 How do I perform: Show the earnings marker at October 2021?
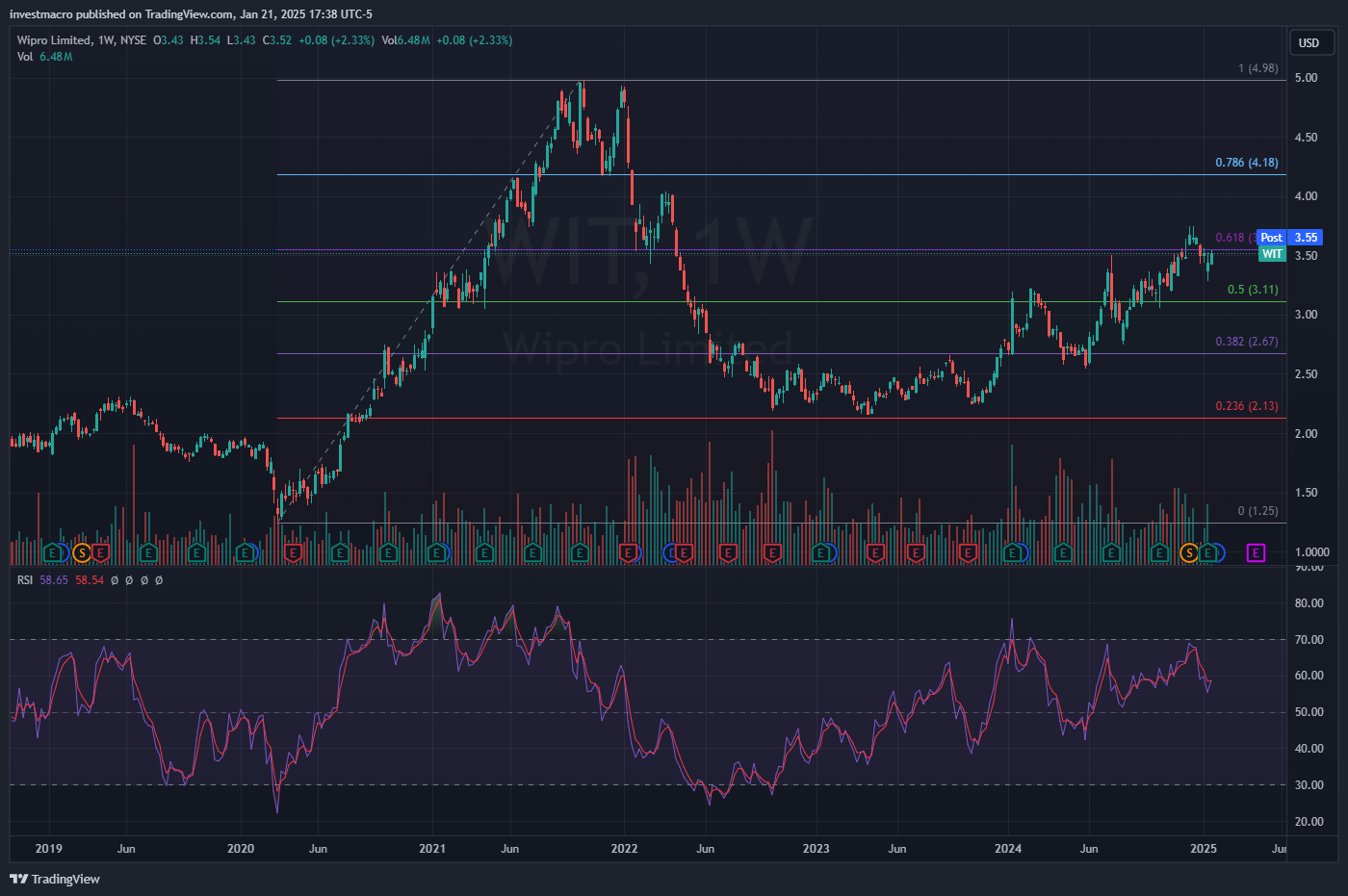coord(580,552)
